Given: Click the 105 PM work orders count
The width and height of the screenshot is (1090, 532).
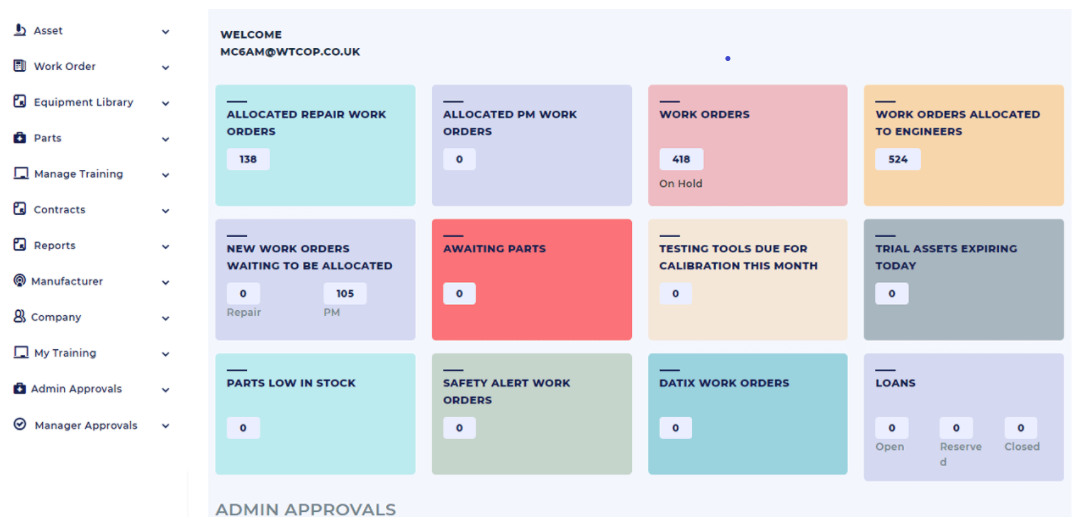Looking at the screenshot, I should 345,294.
